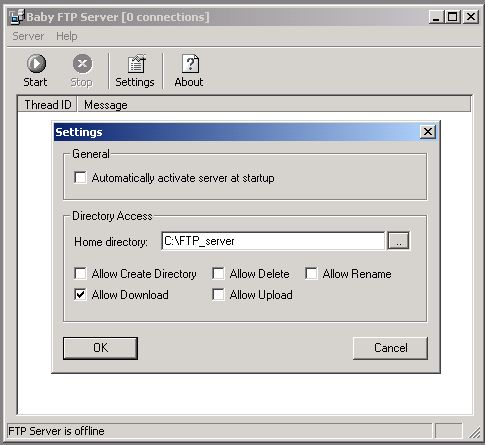Check the Allow Create Directory box

point(80,274)
